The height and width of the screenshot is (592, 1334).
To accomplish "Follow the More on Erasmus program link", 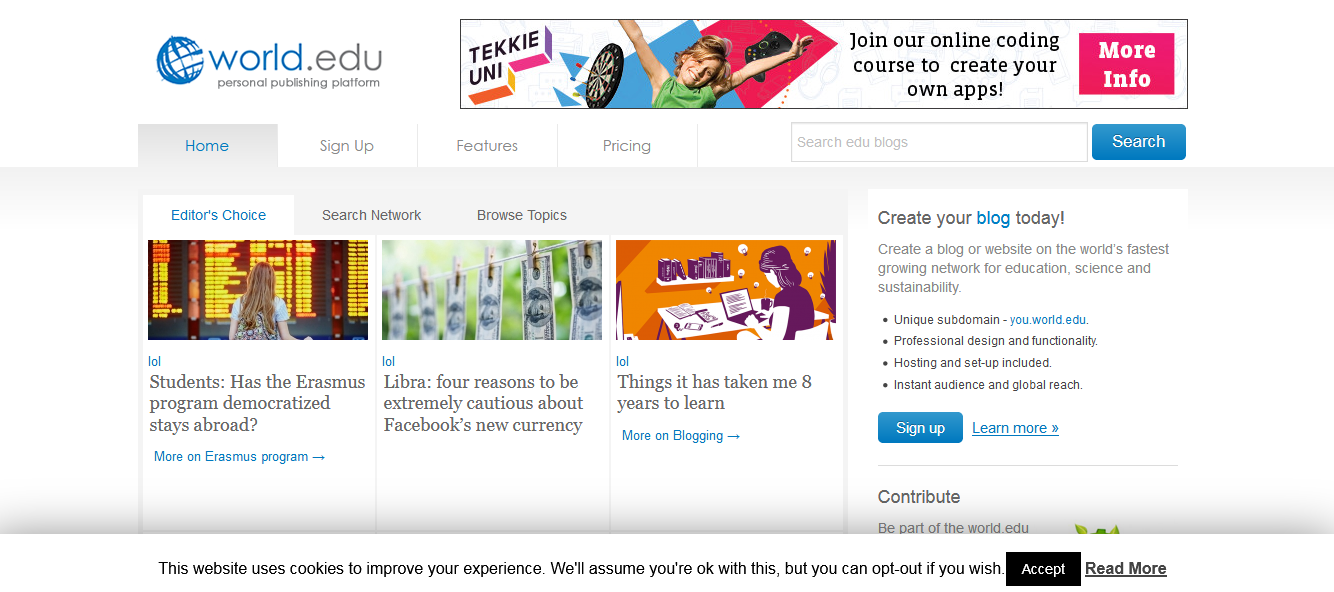I will pos(240,457).
